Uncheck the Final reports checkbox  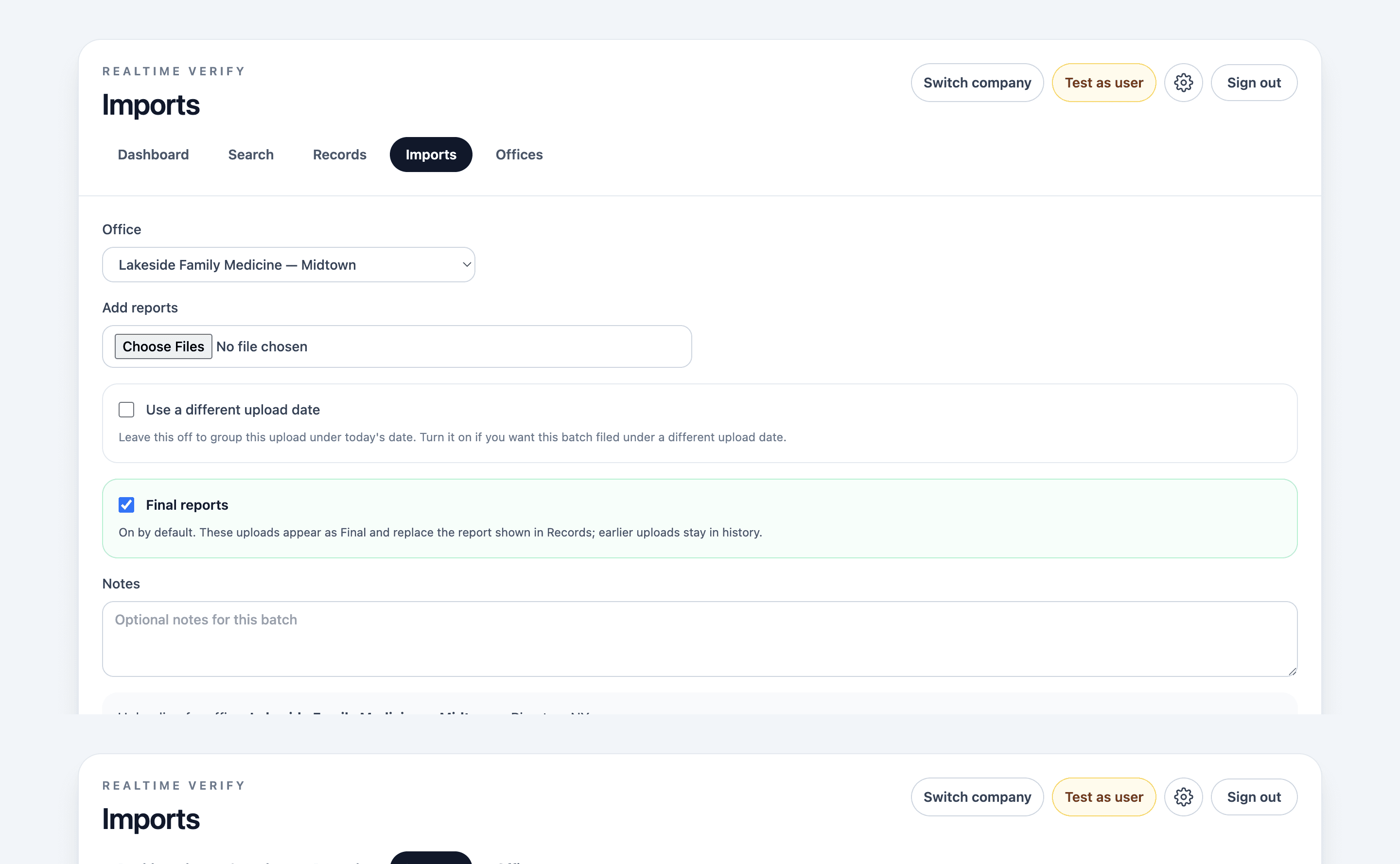pyautogui.click(x=126, y=505)
